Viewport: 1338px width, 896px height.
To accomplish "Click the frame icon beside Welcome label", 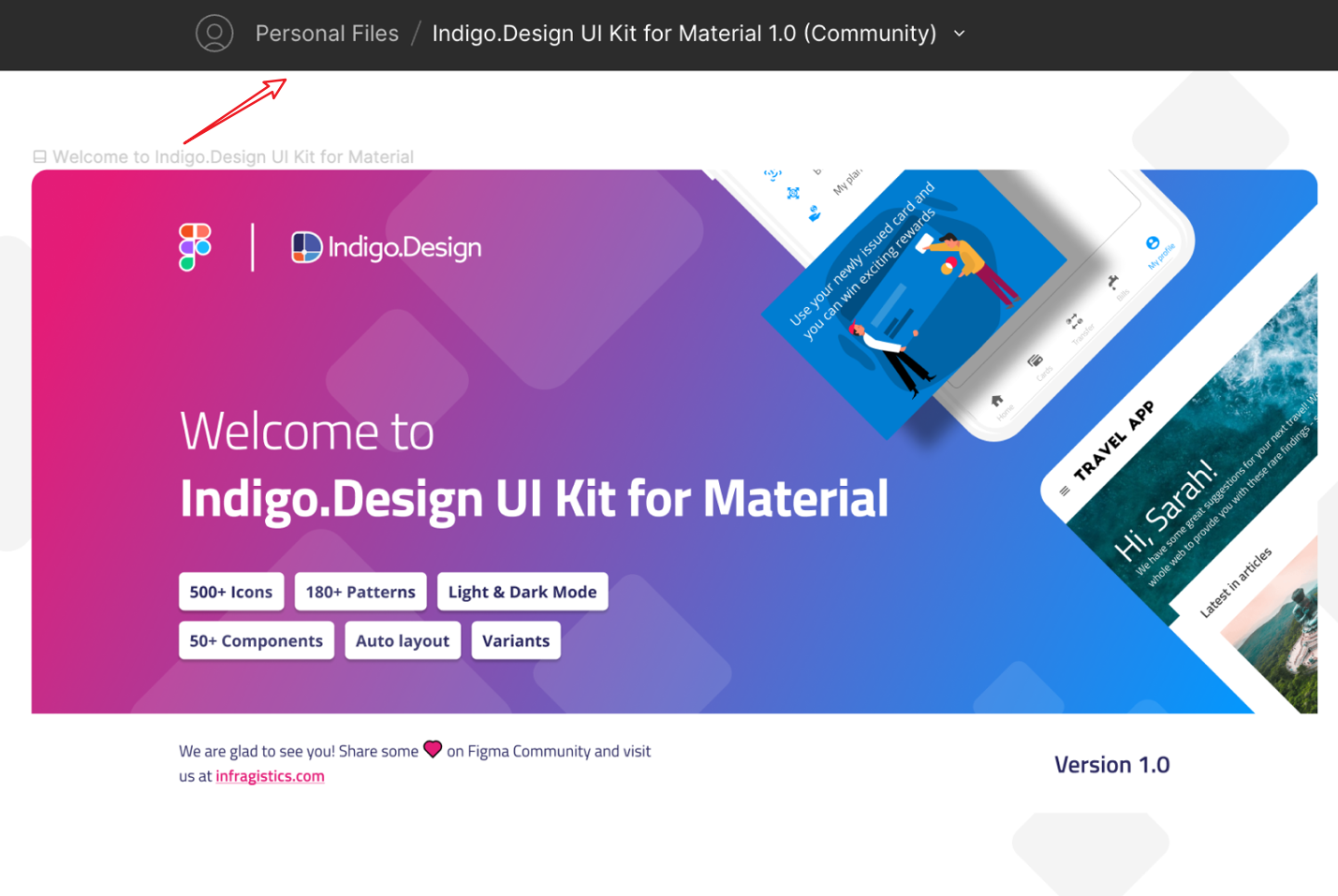I will tap(39, 157).
